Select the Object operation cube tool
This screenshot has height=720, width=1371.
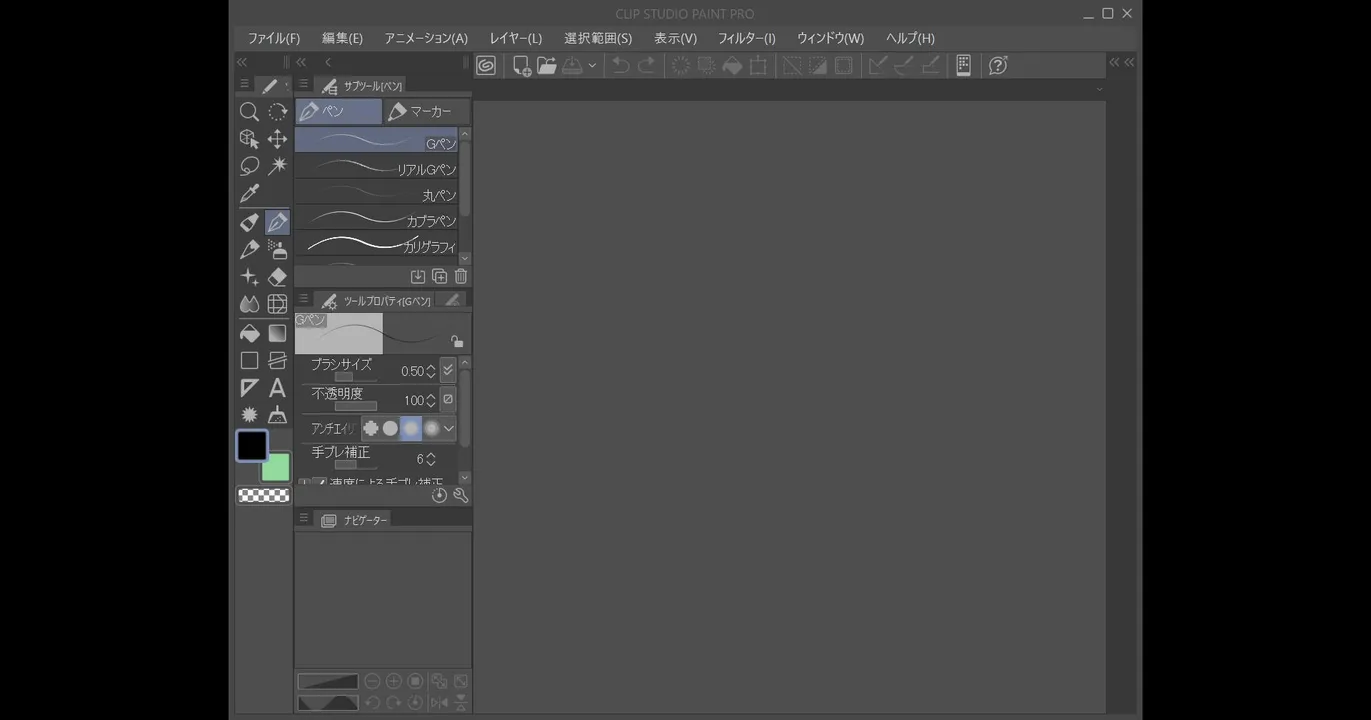[x=249, y=139]
